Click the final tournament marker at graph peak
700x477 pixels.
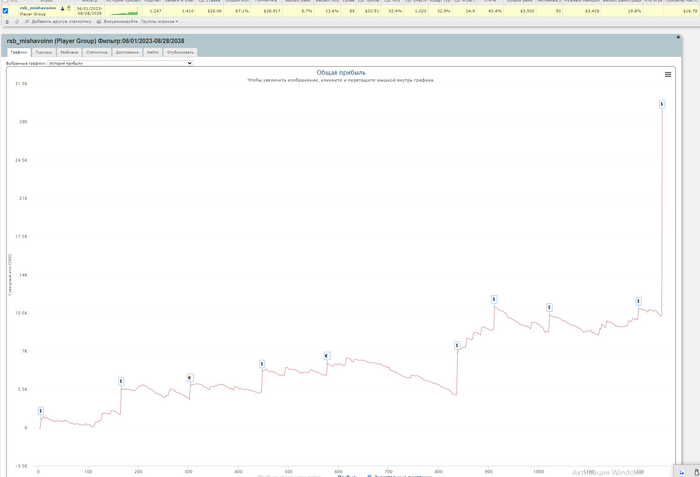662,104
